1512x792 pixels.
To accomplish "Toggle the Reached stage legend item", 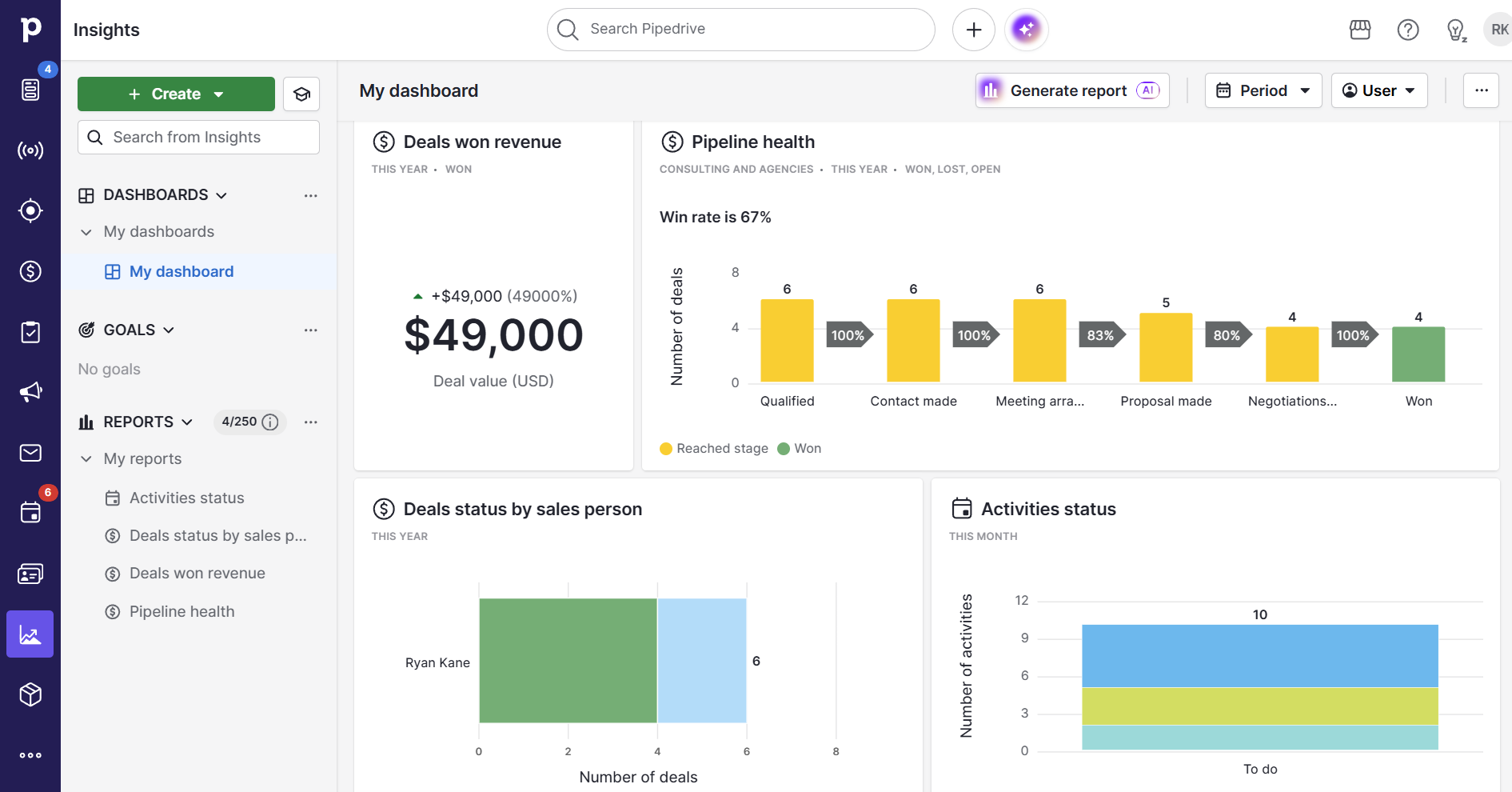I will coord(713,448).
